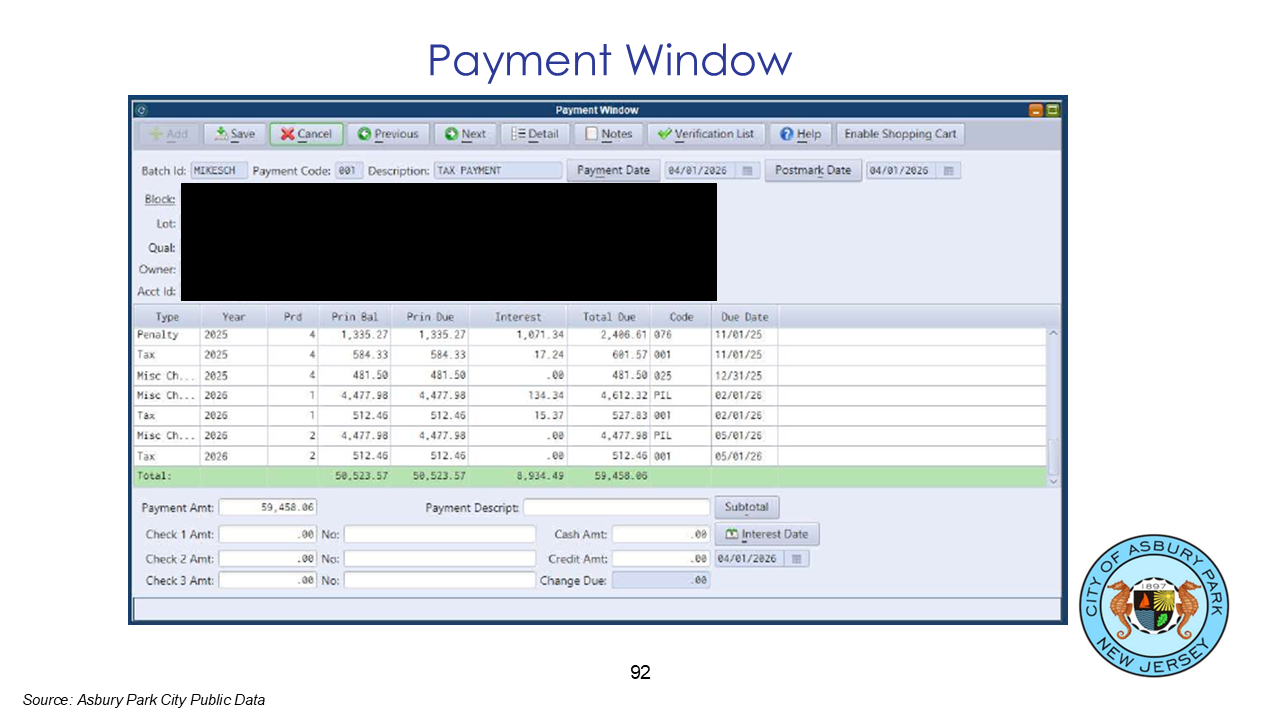Click the Check 3 Amt field
This screenshot has width=1280, height=720.
(x=268, y=580)
